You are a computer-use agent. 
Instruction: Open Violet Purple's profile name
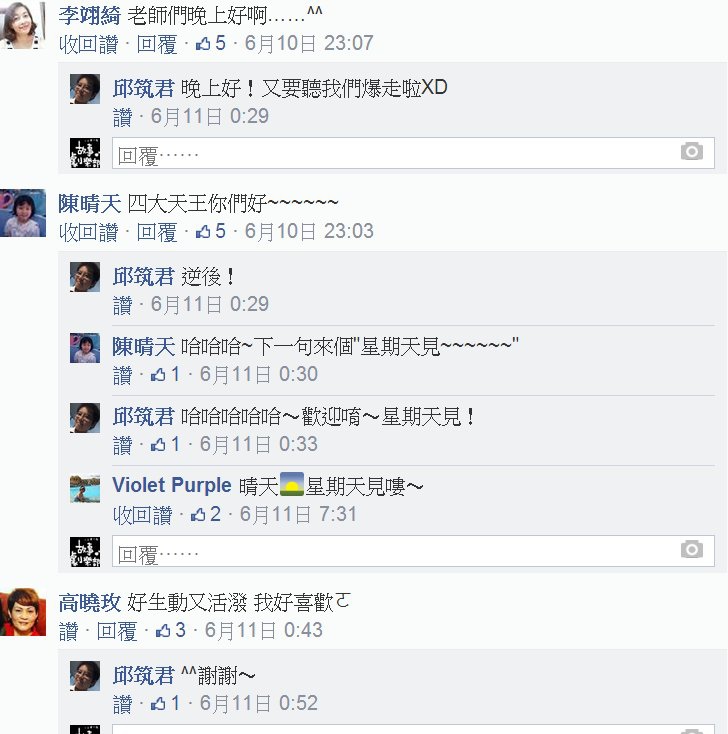172,485
